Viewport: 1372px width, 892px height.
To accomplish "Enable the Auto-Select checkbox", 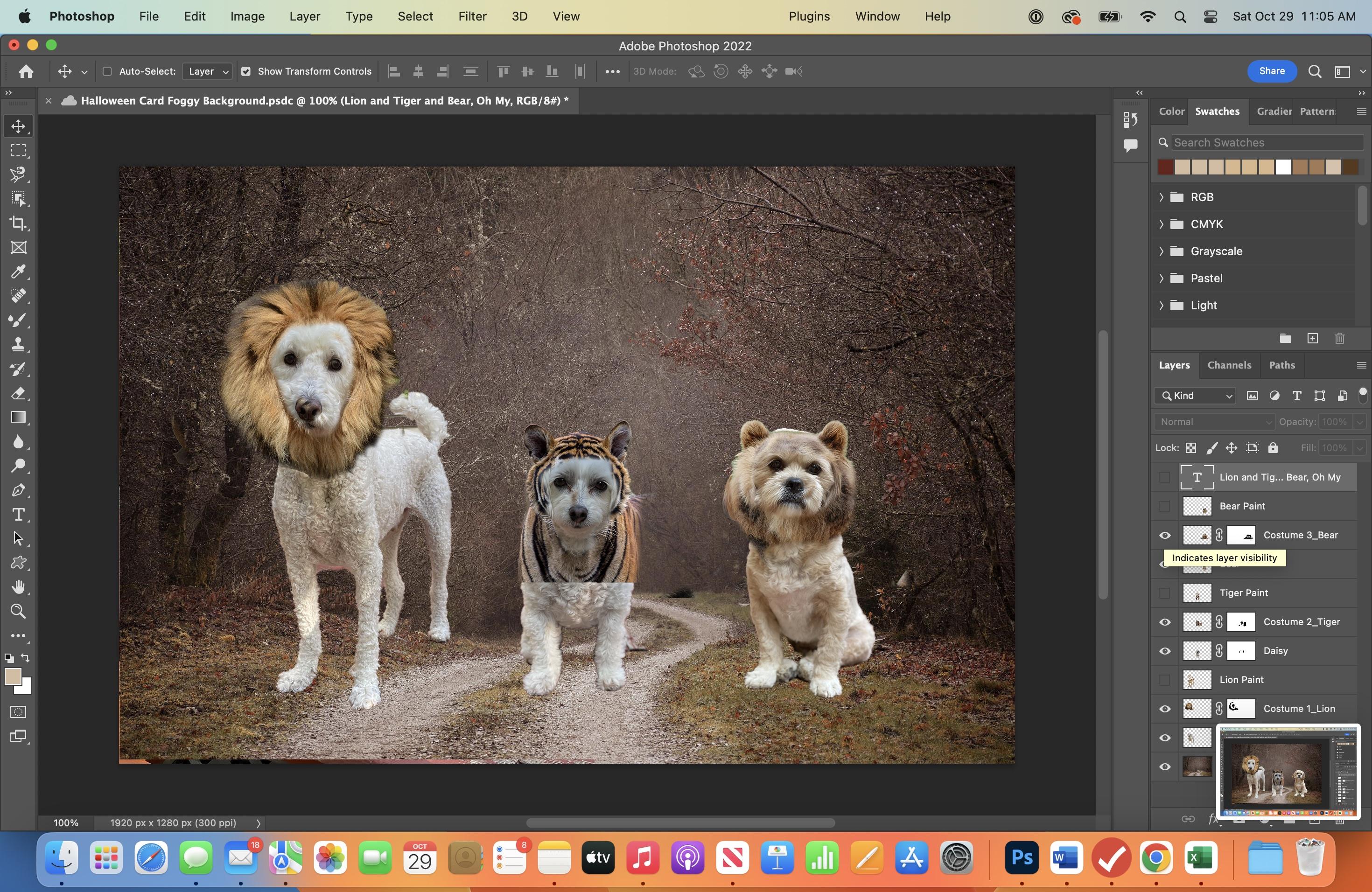I will [107, 71].
